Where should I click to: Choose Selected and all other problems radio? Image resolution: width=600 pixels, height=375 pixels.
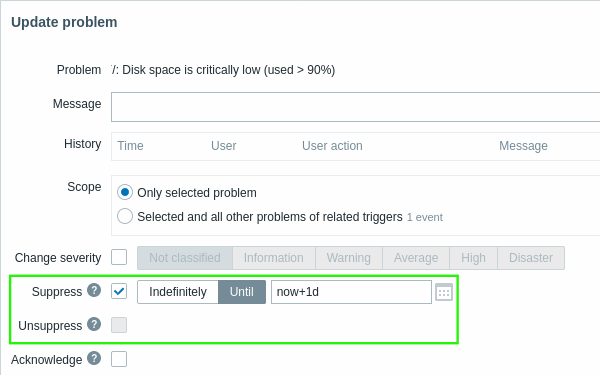(125, 216)
